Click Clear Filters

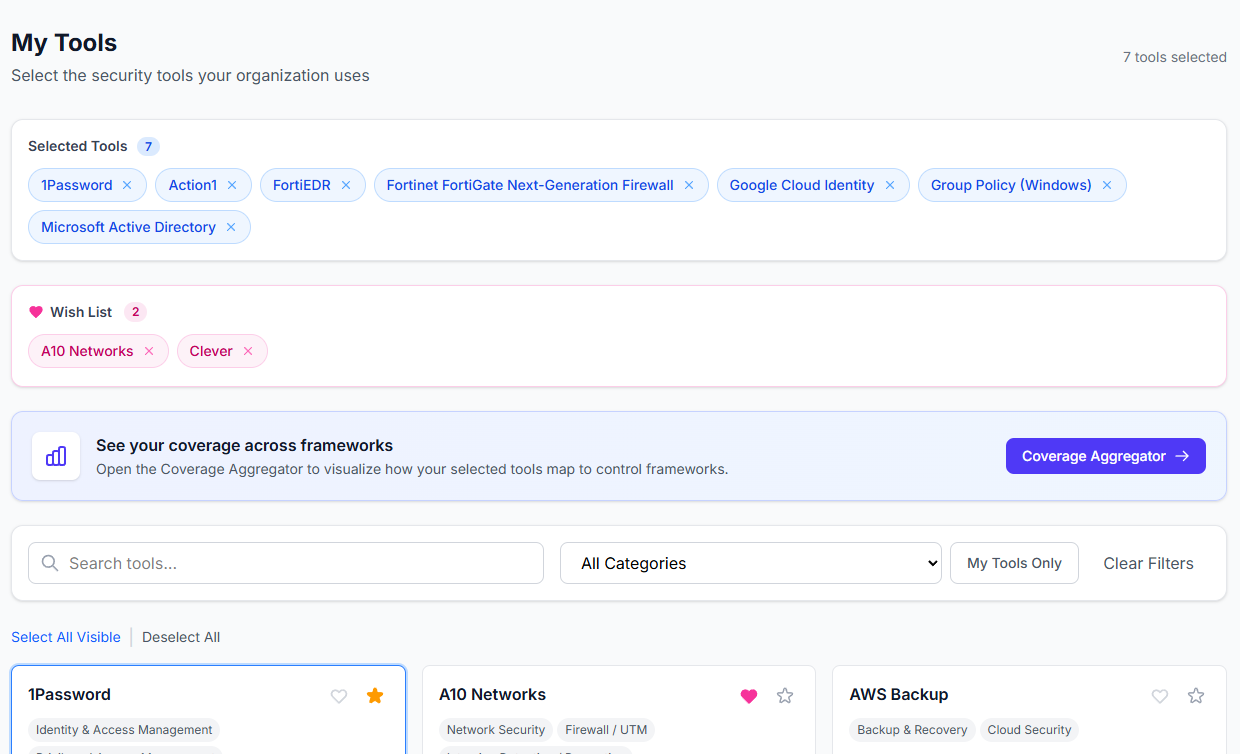(1148, 563)
